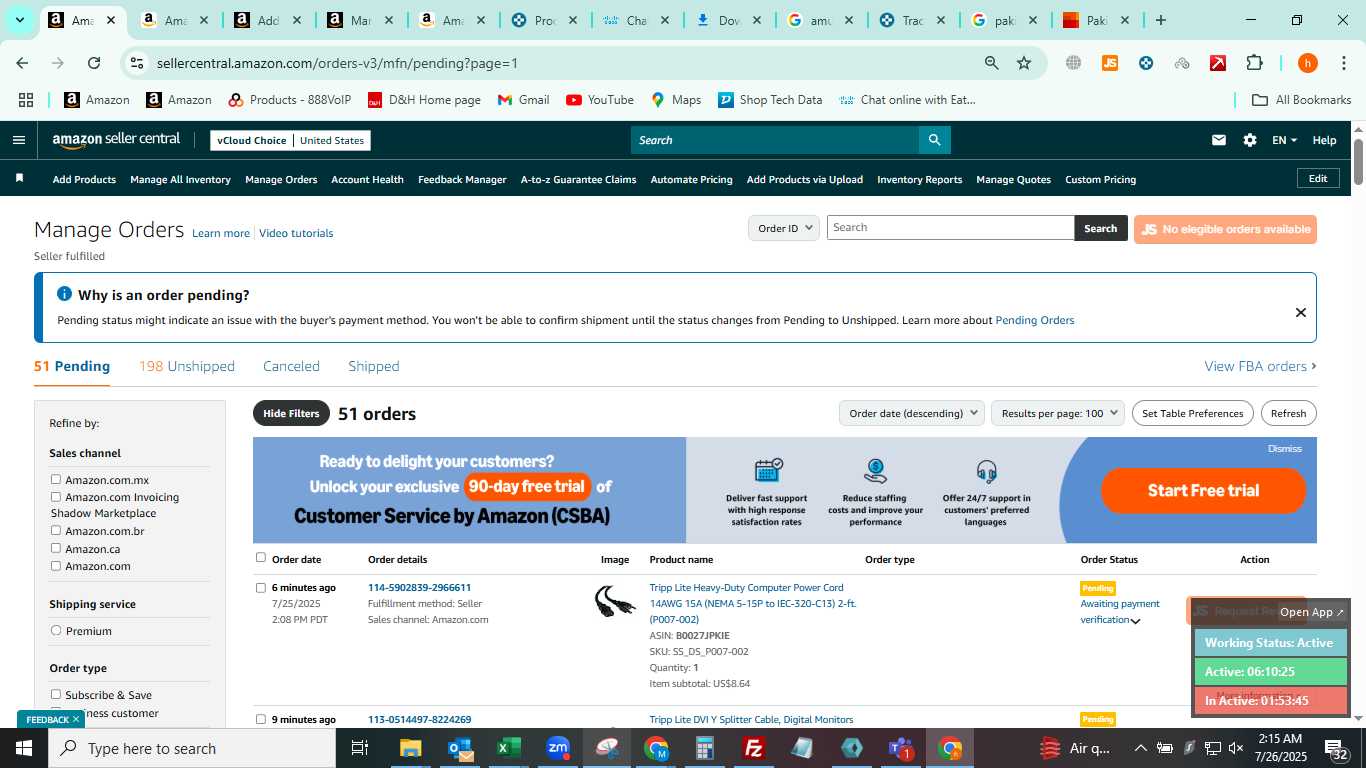Check Amazon.com Invoicing Shadow Marketplace box

pos(56,496)
